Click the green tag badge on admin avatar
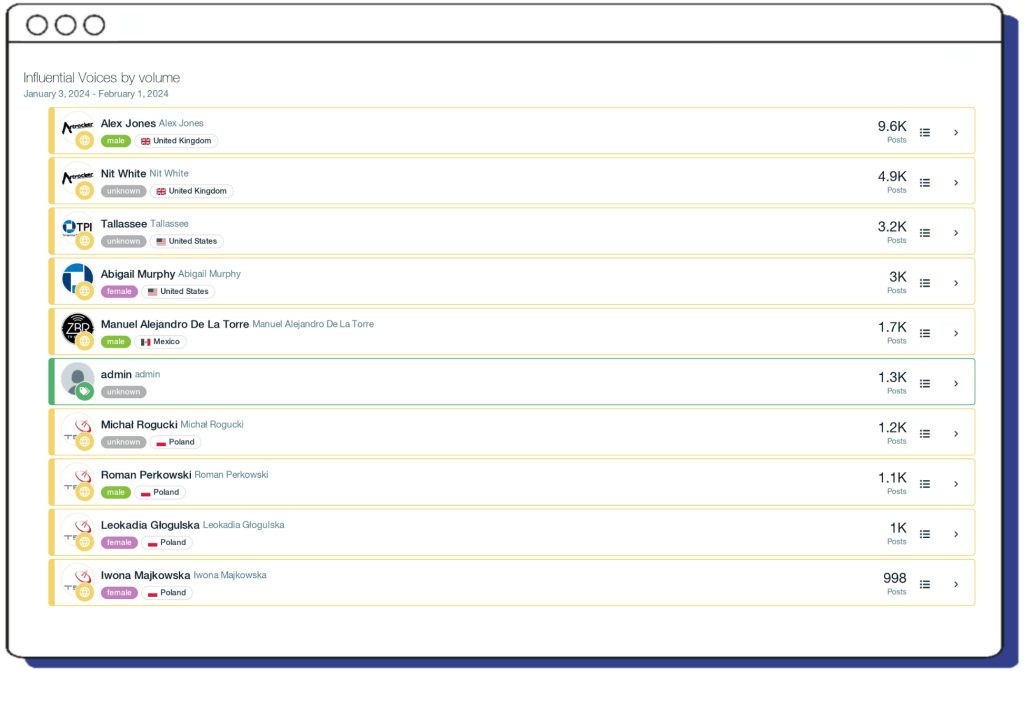The width and height of the screenshot is (1024, 710). 85,391
